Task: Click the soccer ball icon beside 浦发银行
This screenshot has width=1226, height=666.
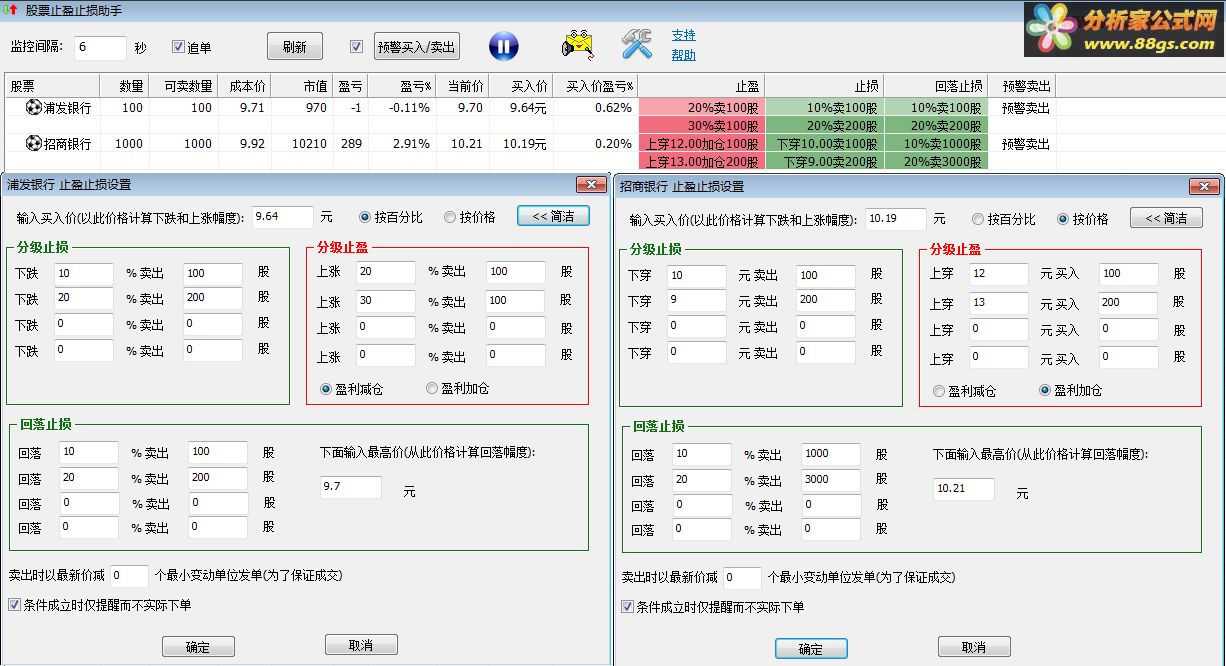Action: (x=33, y=108)
